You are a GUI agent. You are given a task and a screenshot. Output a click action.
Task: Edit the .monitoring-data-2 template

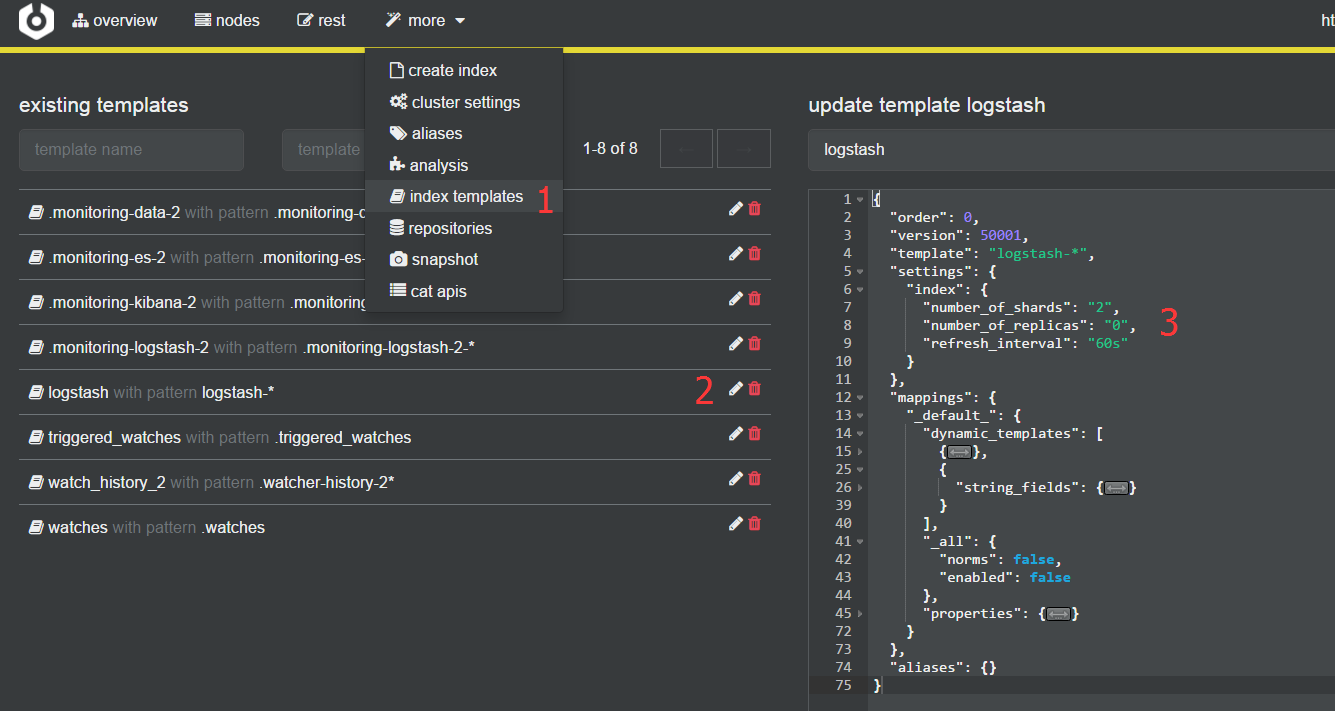tap(736, 208)
